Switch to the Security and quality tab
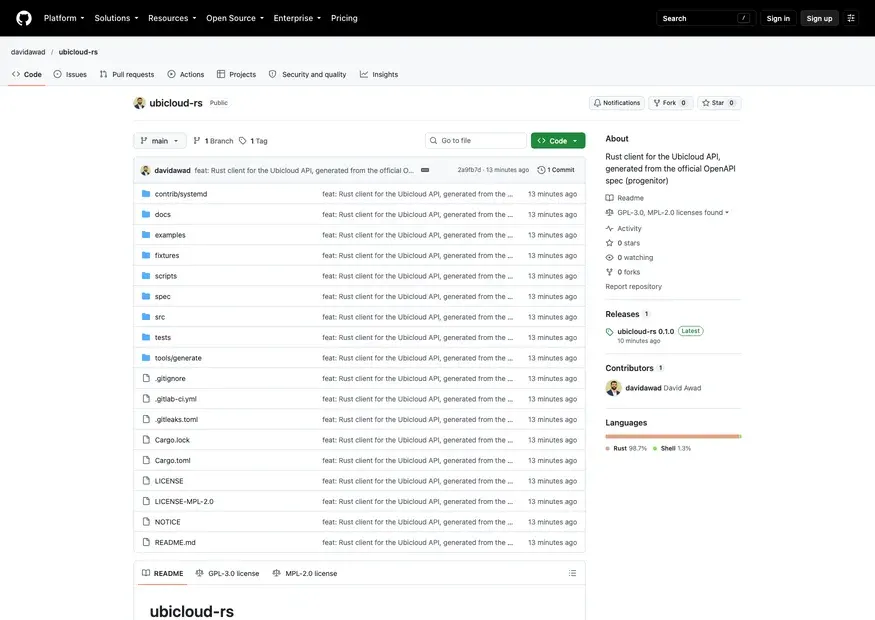 click(307, 74)
